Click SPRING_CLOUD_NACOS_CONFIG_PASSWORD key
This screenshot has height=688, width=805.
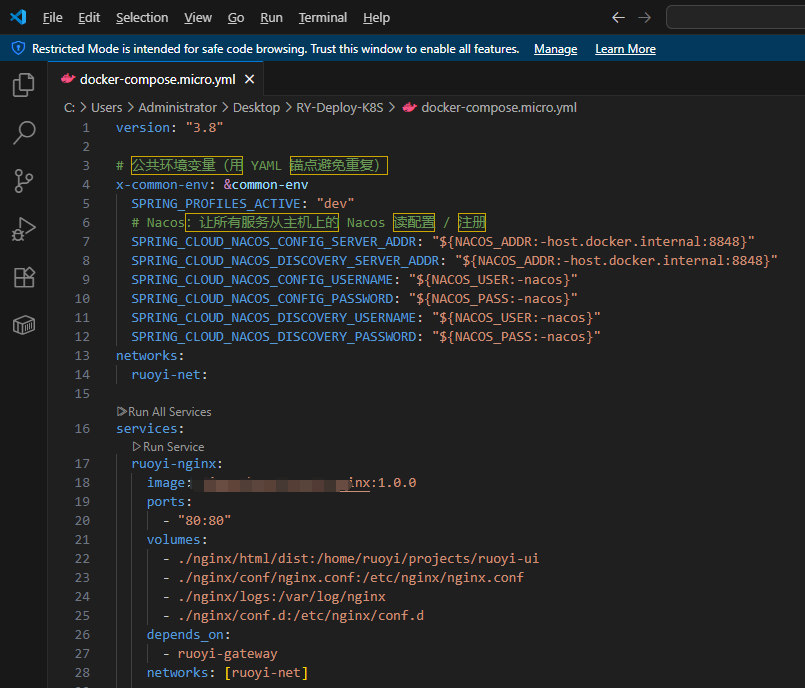tap(262, 298)
